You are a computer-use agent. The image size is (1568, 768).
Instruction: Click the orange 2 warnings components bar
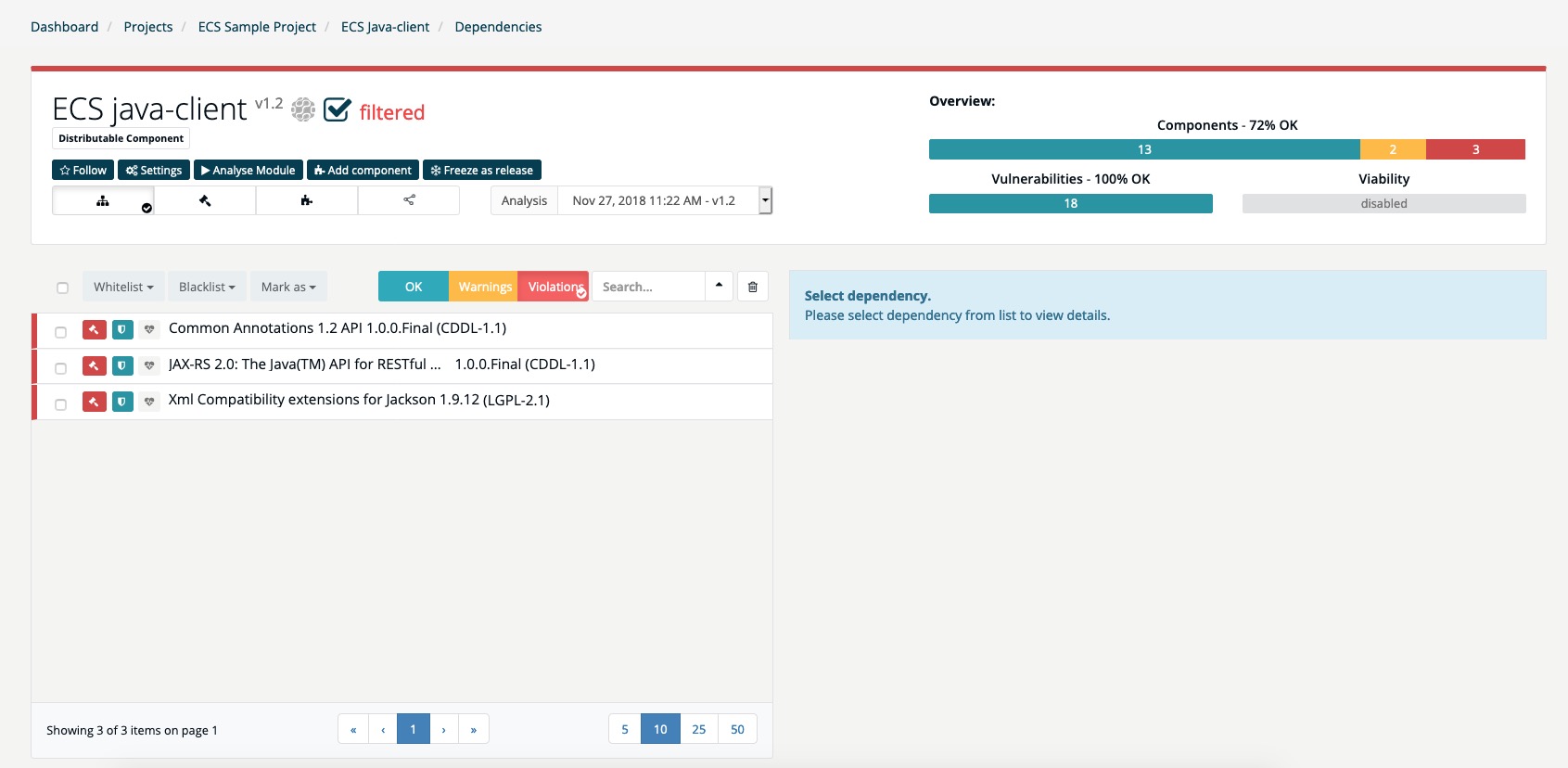click(x=1393, y=149)
